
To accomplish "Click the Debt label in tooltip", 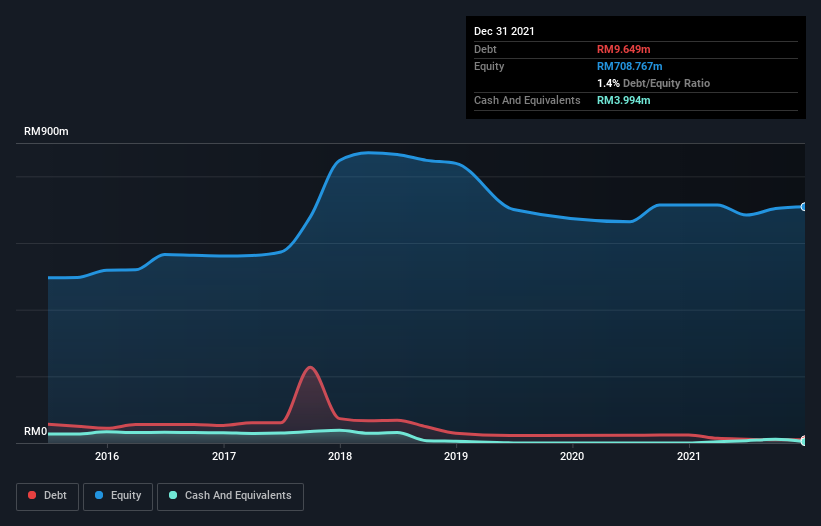I will [485, 49].
